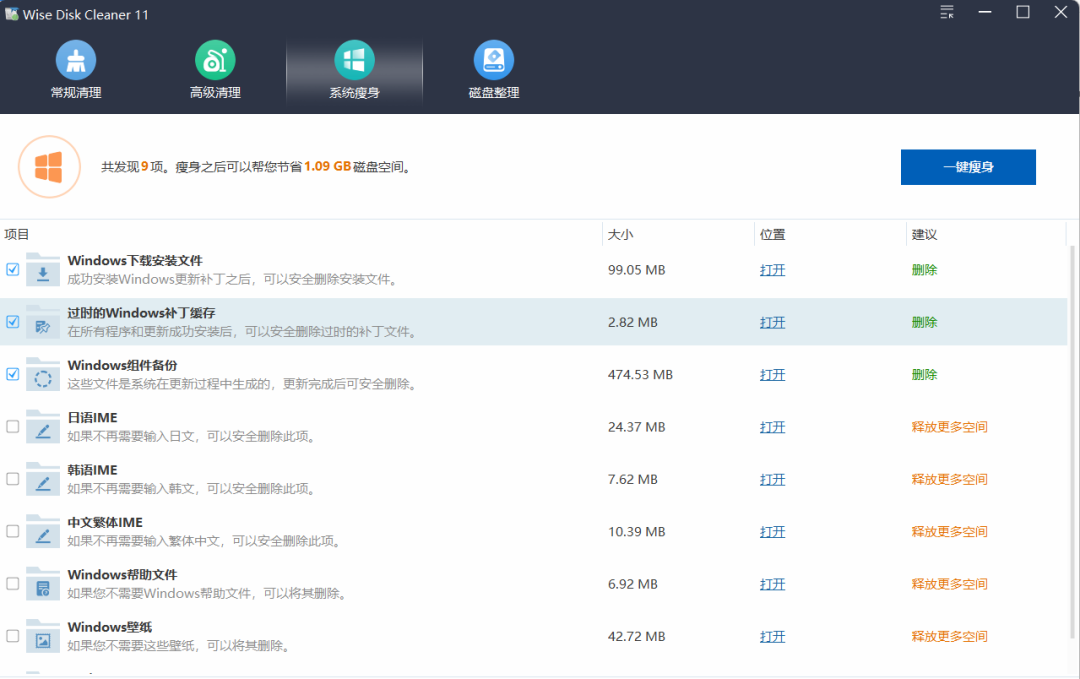This screenshot has width=1080, height=679.
Task: Open the hamburger menu in the title bar
Action: pos(946,13)
